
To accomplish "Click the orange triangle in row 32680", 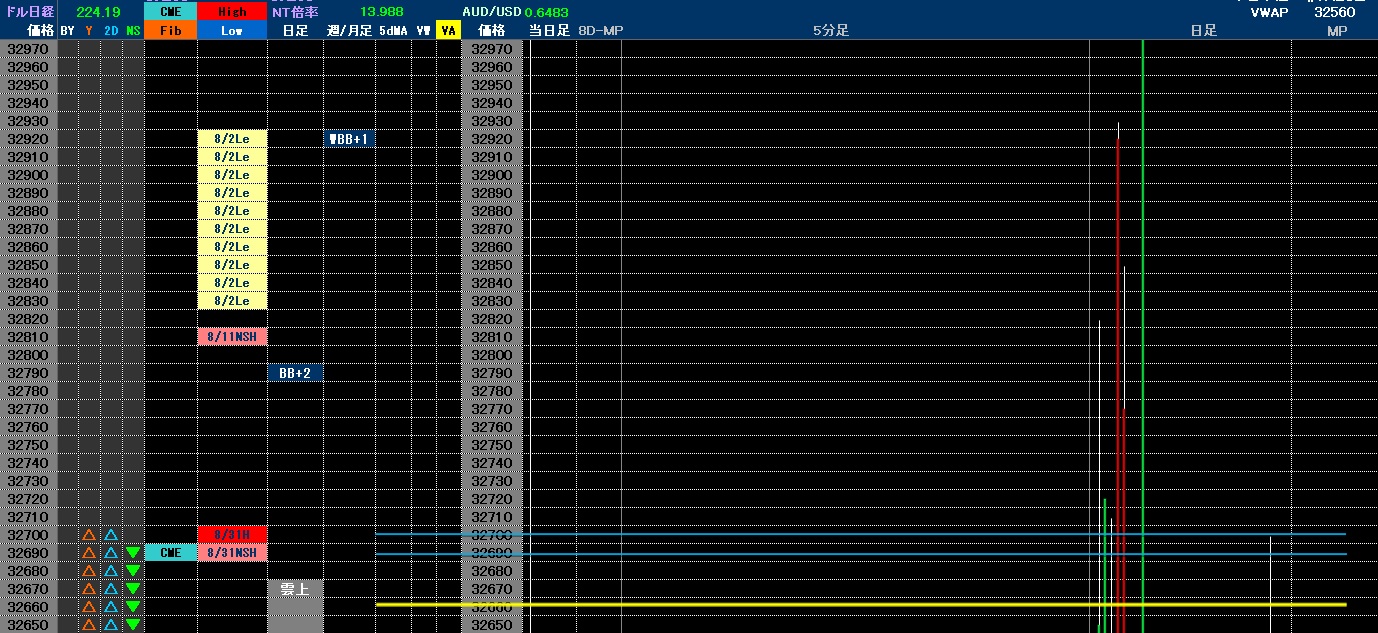I will [x=89, y=571].
